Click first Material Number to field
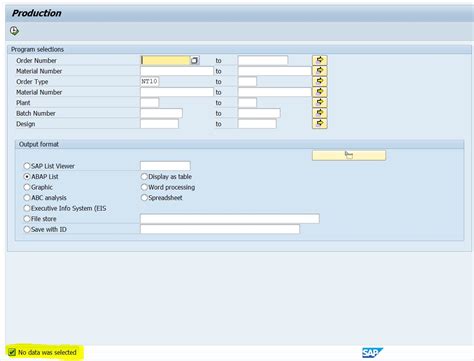474x361 pixels. pos(275,71)
